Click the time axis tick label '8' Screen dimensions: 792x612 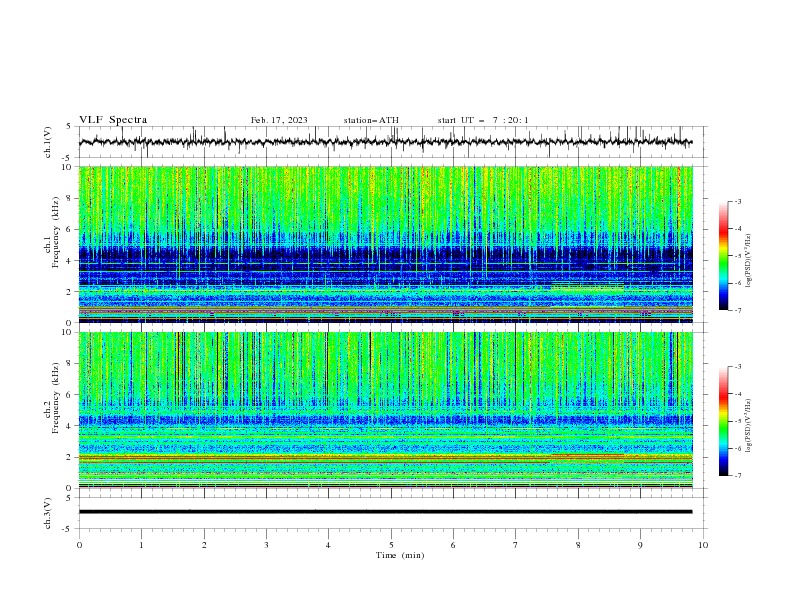(x=578, y=545)
